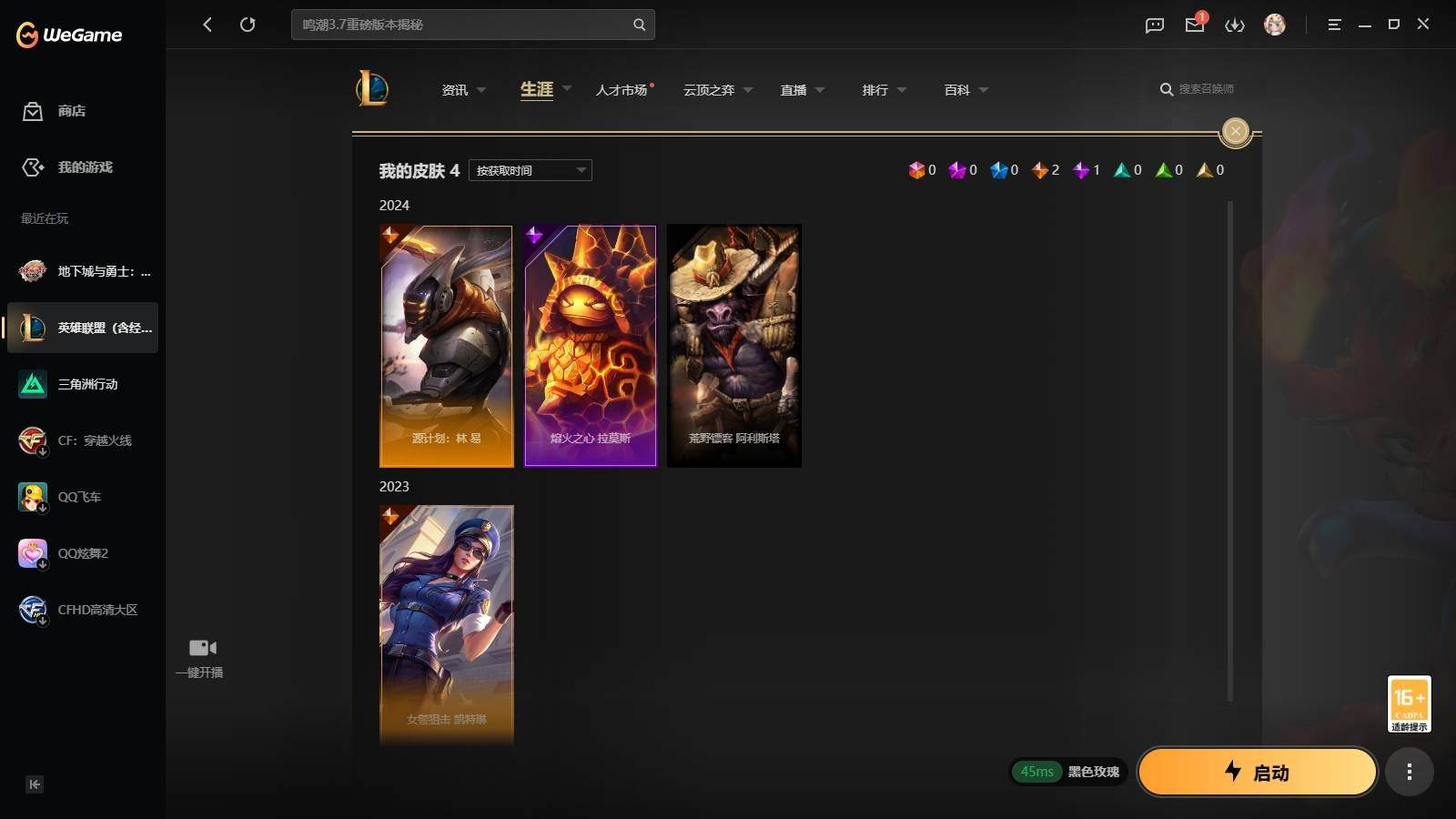
Task: Click the orange gem counter showing 2
Action: 1046,170
